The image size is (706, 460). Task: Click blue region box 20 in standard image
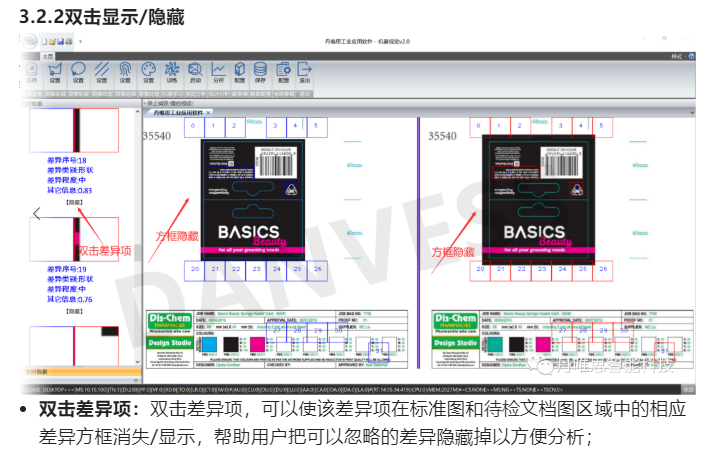pos(194,271)
